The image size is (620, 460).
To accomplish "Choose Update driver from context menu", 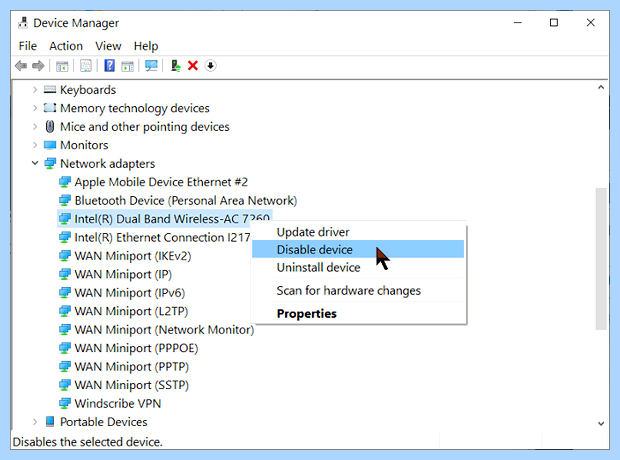I will coord(358,232).
